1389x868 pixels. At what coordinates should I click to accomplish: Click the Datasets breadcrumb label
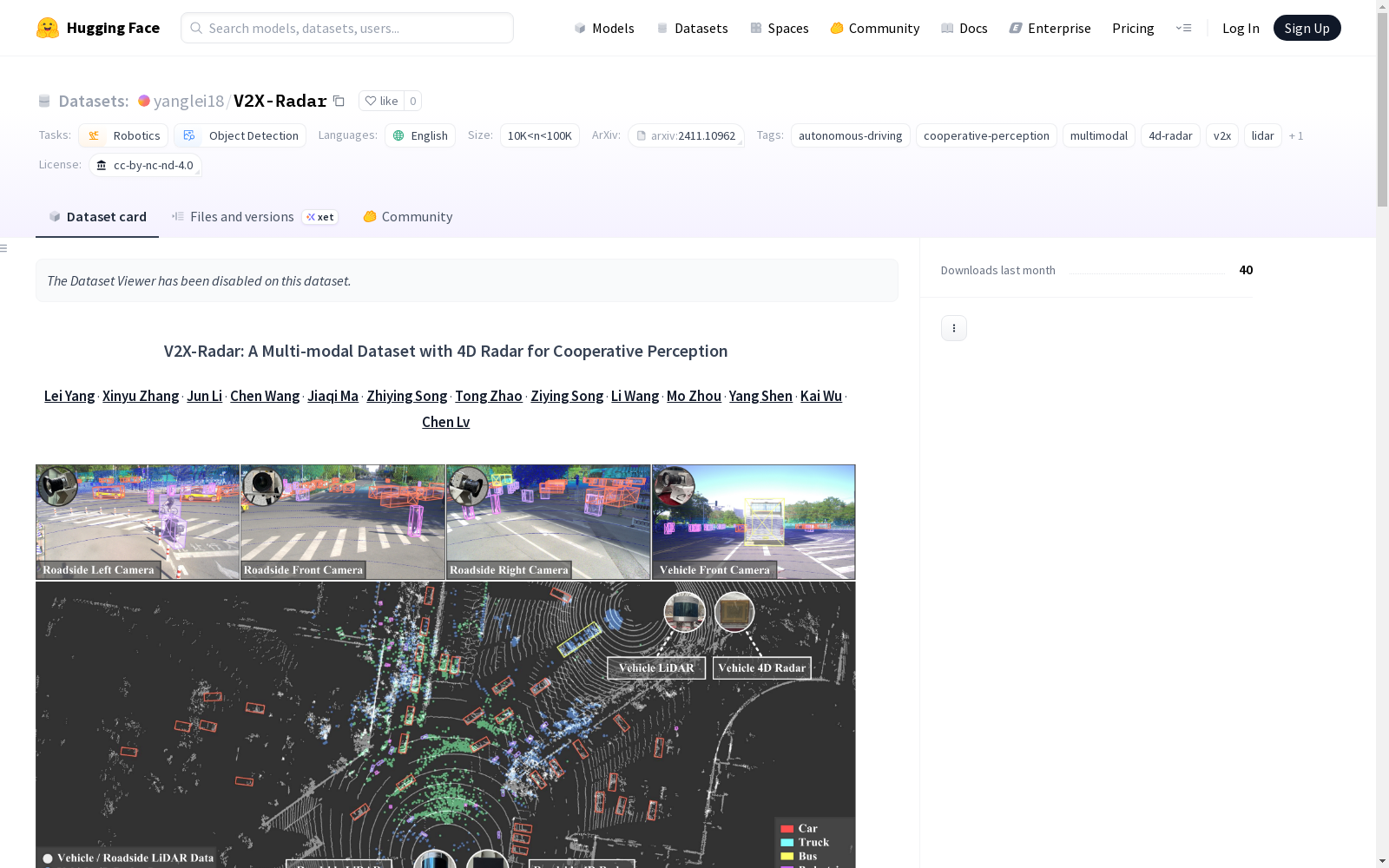tap(94, 101)
